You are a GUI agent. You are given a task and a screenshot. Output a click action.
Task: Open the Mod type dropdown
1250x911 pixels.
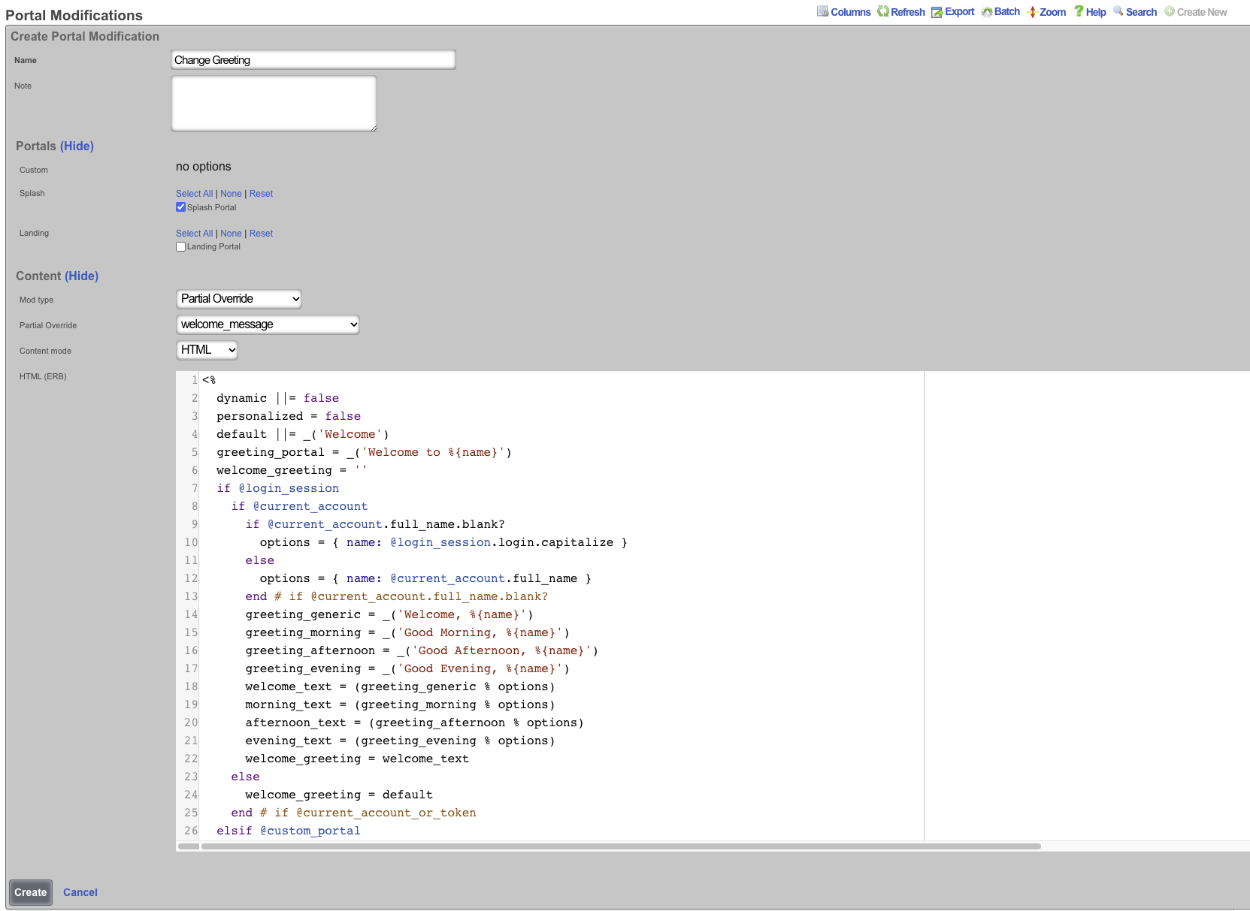coord(239,299)
